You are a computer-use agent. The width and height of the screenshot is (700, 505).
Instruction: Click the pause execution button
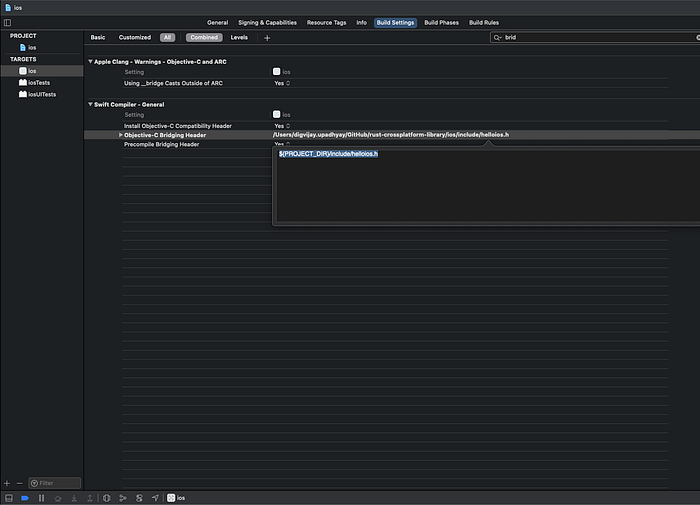point(41,498)
